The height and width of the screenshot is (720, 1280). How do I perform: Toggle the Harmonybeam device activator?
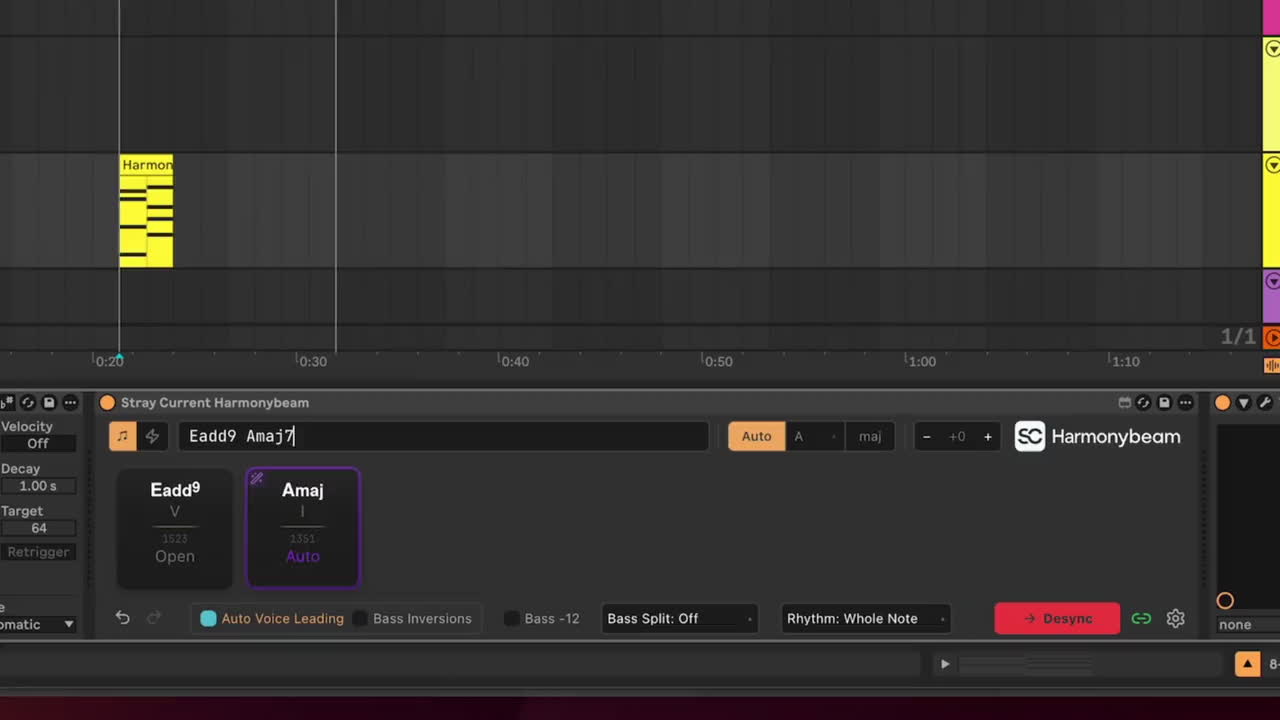[x=107, y=403]
